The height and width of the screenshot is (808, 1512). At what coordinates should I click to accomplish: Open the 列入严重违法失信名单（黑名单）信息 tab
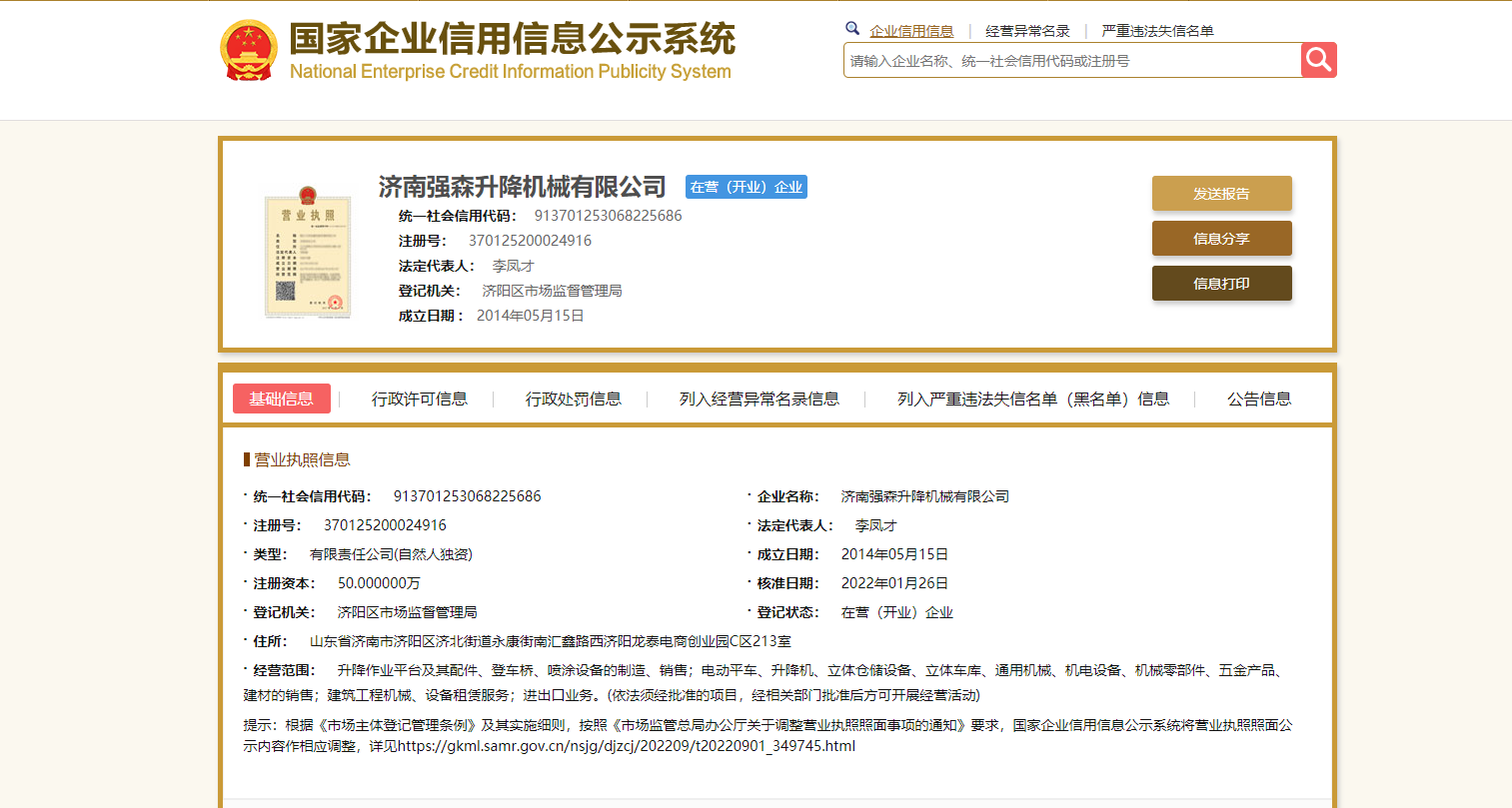(1032, 399)
